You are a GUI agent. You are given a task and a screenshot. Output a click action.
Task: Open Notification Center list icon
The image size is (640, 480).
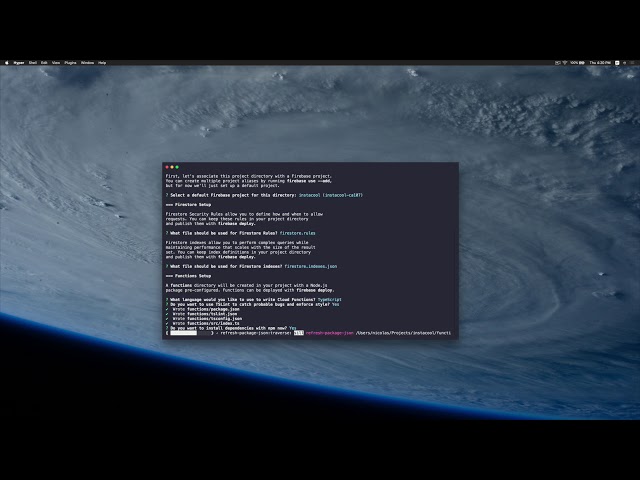(633, 63)
